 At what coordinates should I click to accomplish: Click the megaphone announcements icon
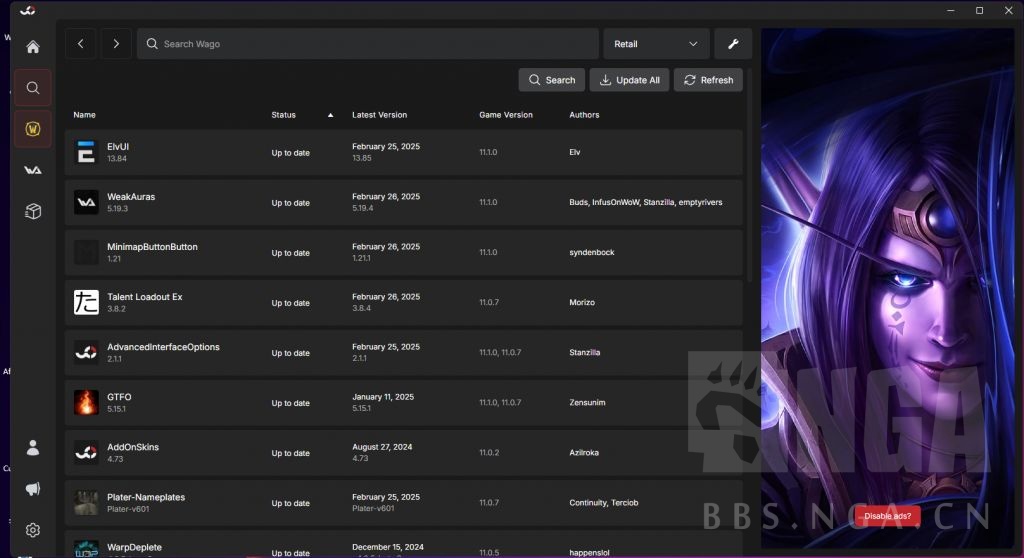(x=33, y=489)
